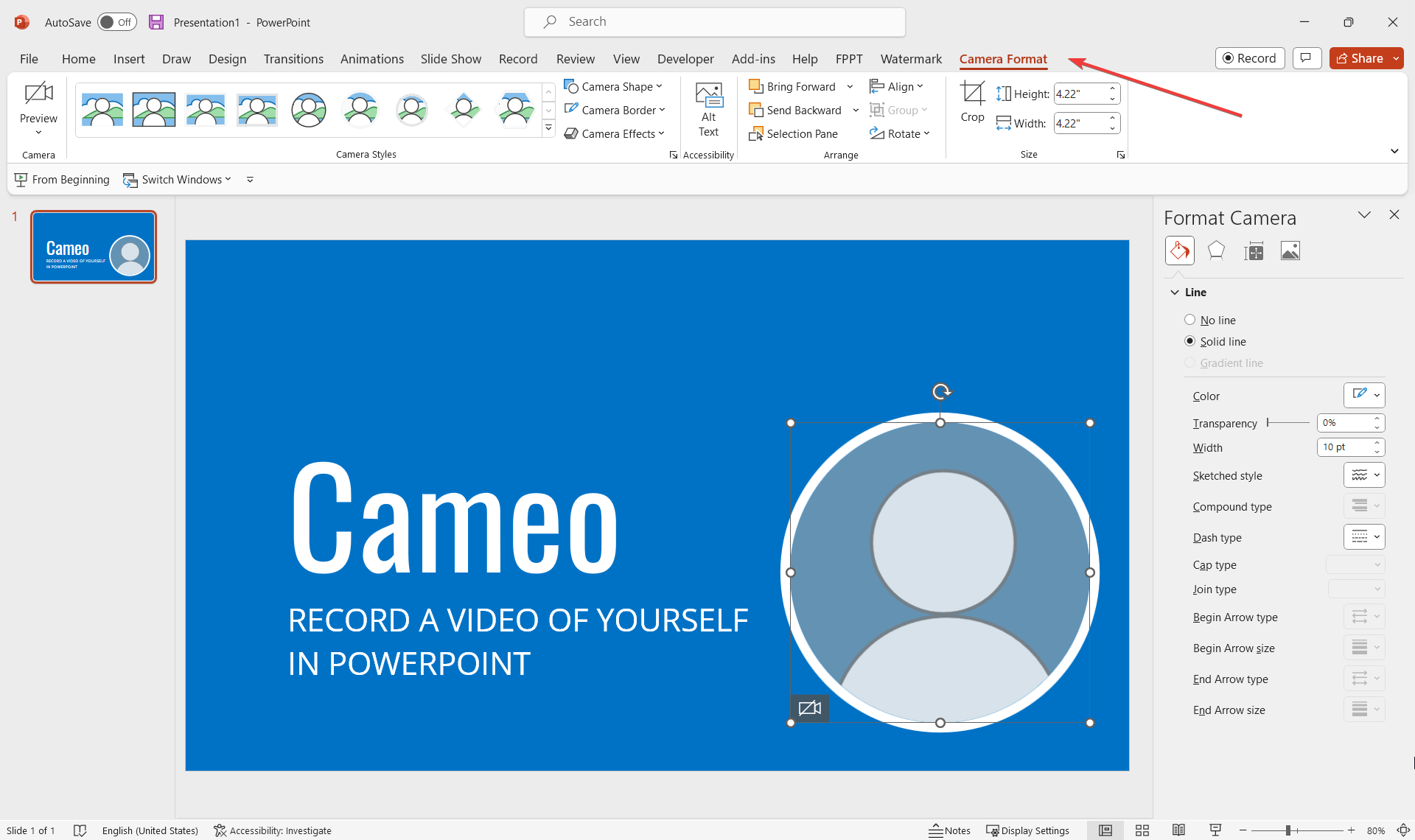
Task: Select the slide 1 thumbnail
Action: click(x=94, y=247)
